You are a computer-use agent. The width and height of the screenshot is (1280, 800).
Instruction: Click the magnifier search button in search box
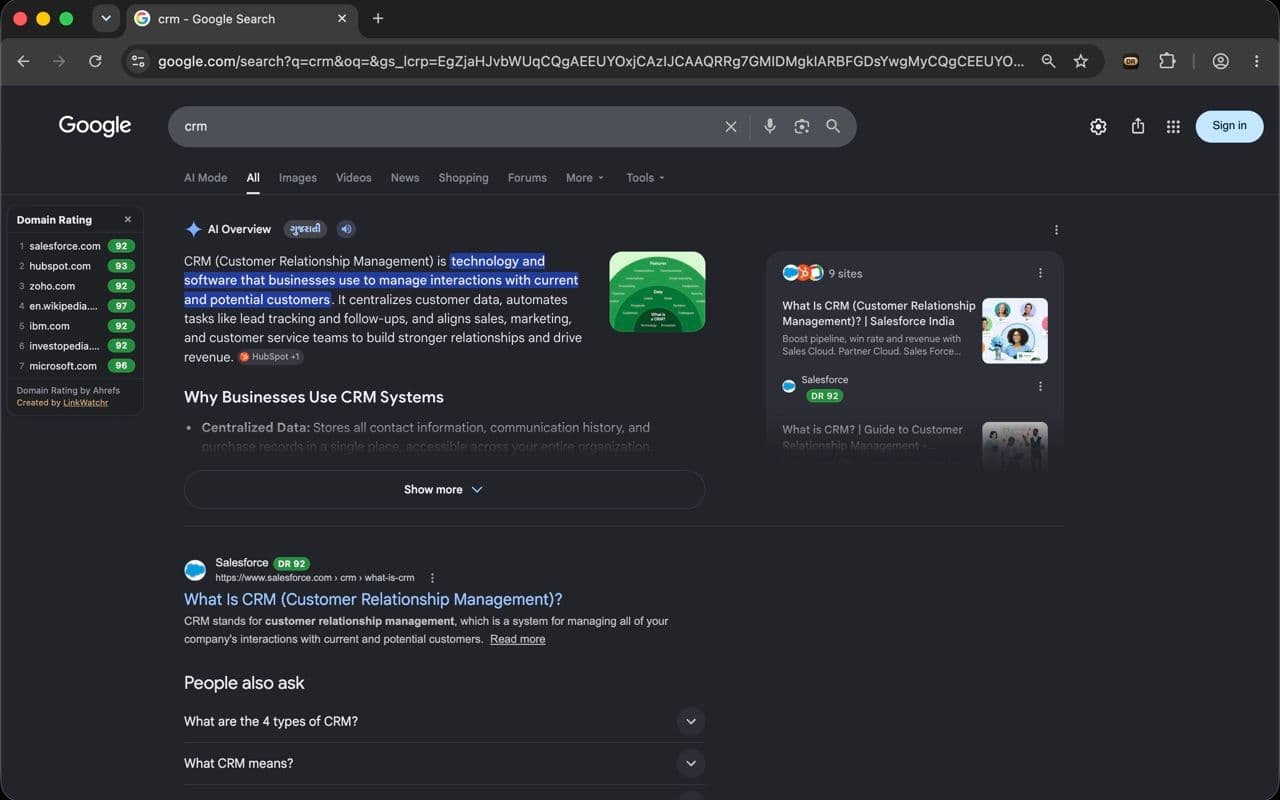833,126
